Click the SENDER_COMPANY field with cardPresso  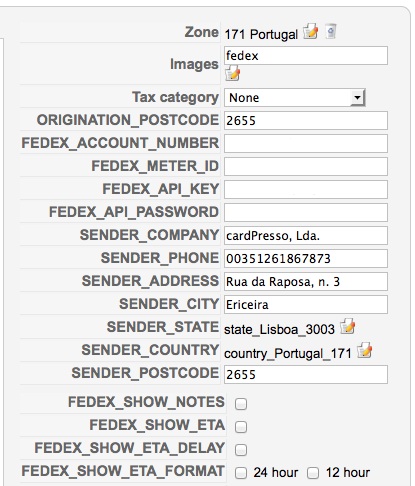point(306,236)
